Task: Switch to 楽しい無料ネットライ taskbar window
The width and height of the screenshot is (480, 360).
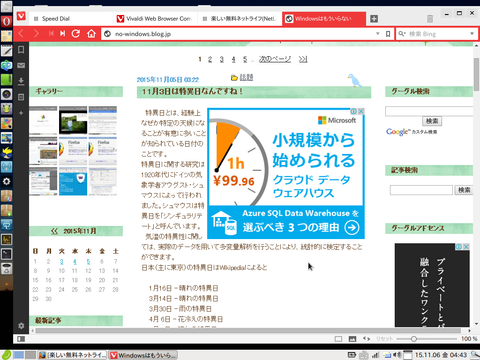Action: [73, 355]
